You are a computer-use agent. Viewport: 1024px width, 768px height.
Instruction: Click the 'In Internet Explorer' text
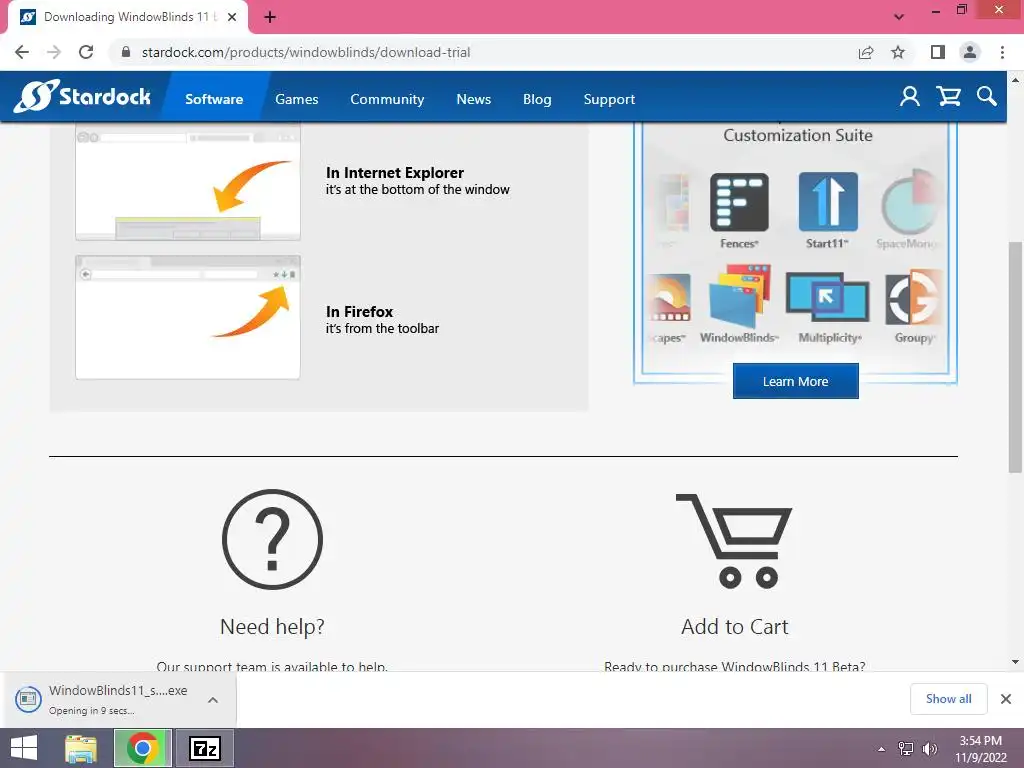[394, 172]
